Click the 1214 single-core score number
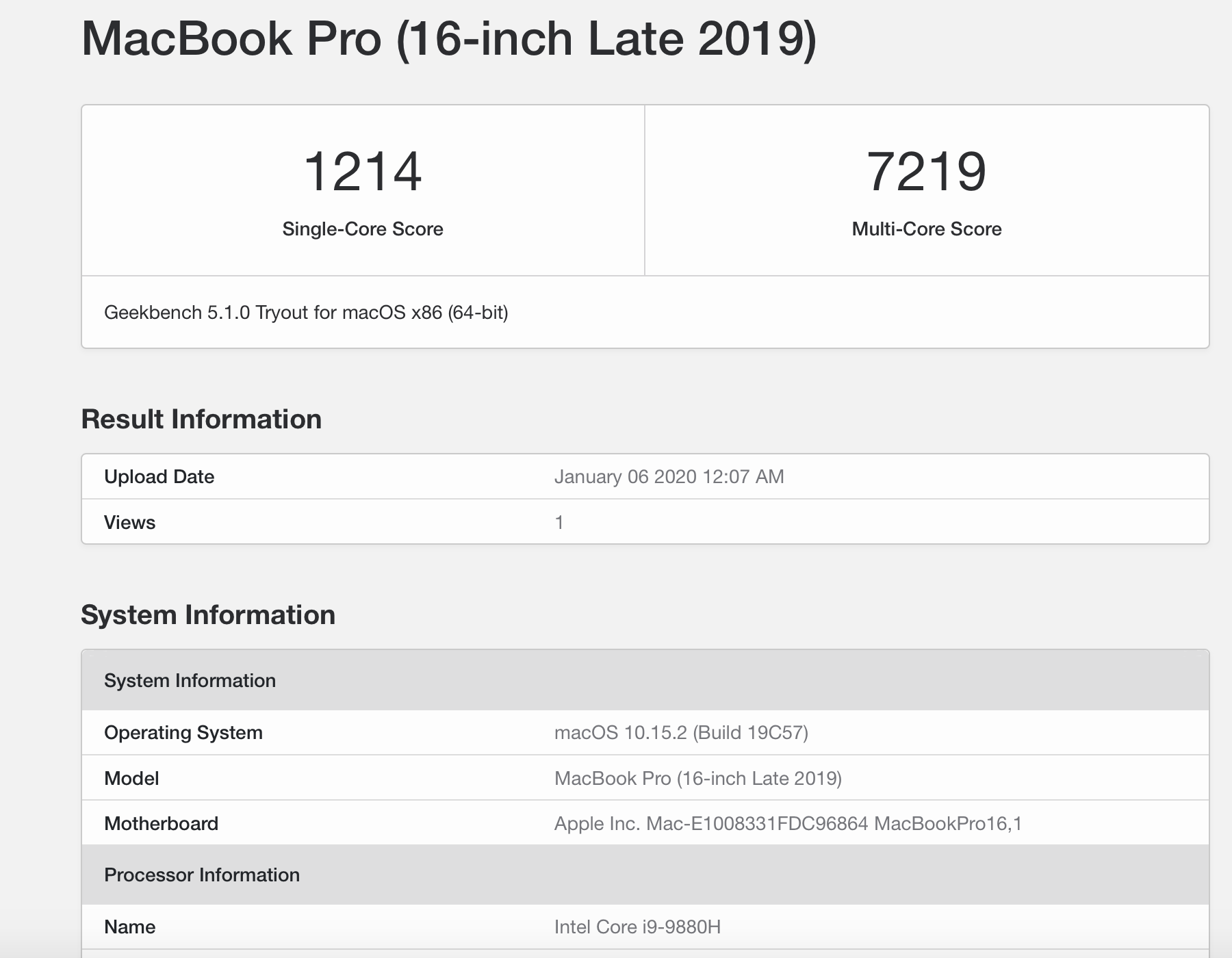Screen dimensions: 1232x958 362,172
